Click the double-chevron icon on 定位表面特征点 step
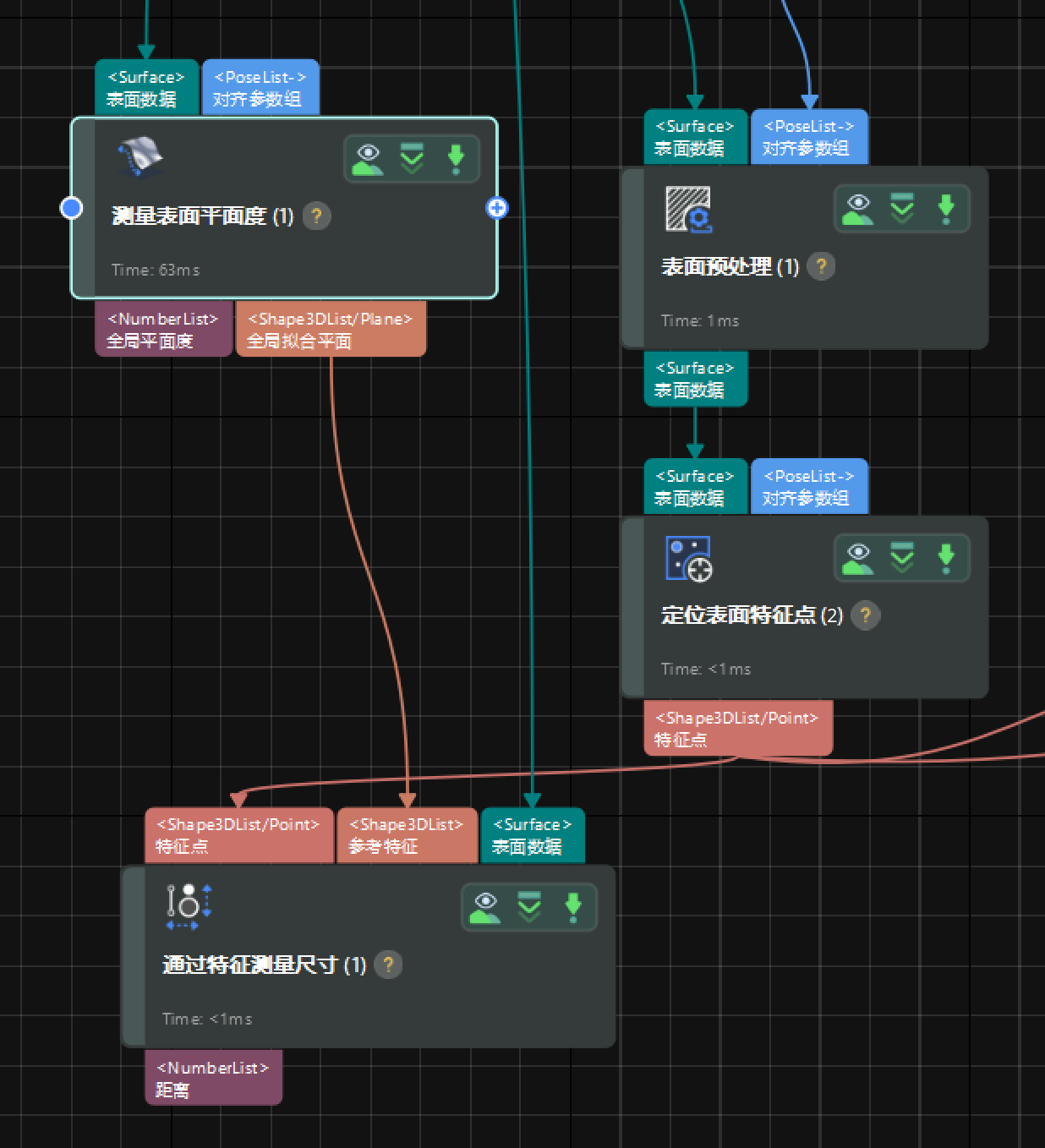The image size is (1045, 1148). pyautogui.click(x=902, y=558)
